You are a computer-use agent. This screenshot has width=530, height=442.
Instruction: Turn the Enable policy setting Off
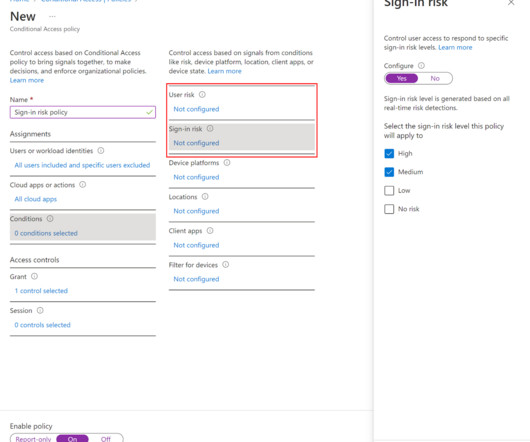105,439
